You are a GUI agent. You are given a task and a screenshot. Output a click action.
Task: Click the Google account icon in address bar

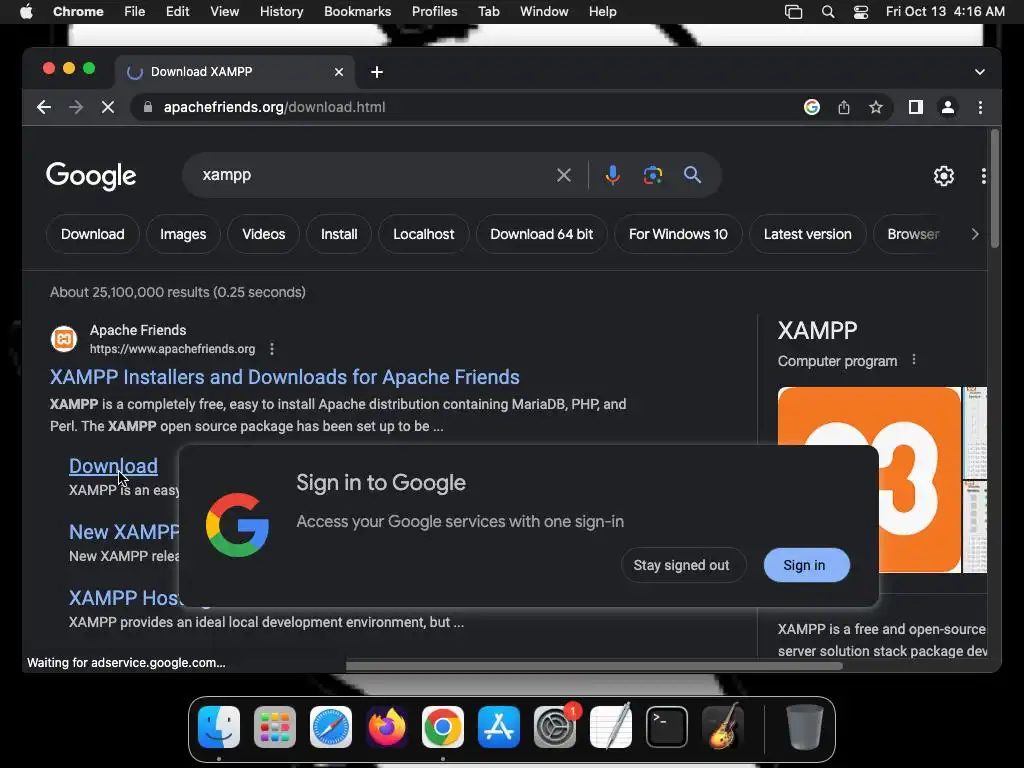[812, 107]
